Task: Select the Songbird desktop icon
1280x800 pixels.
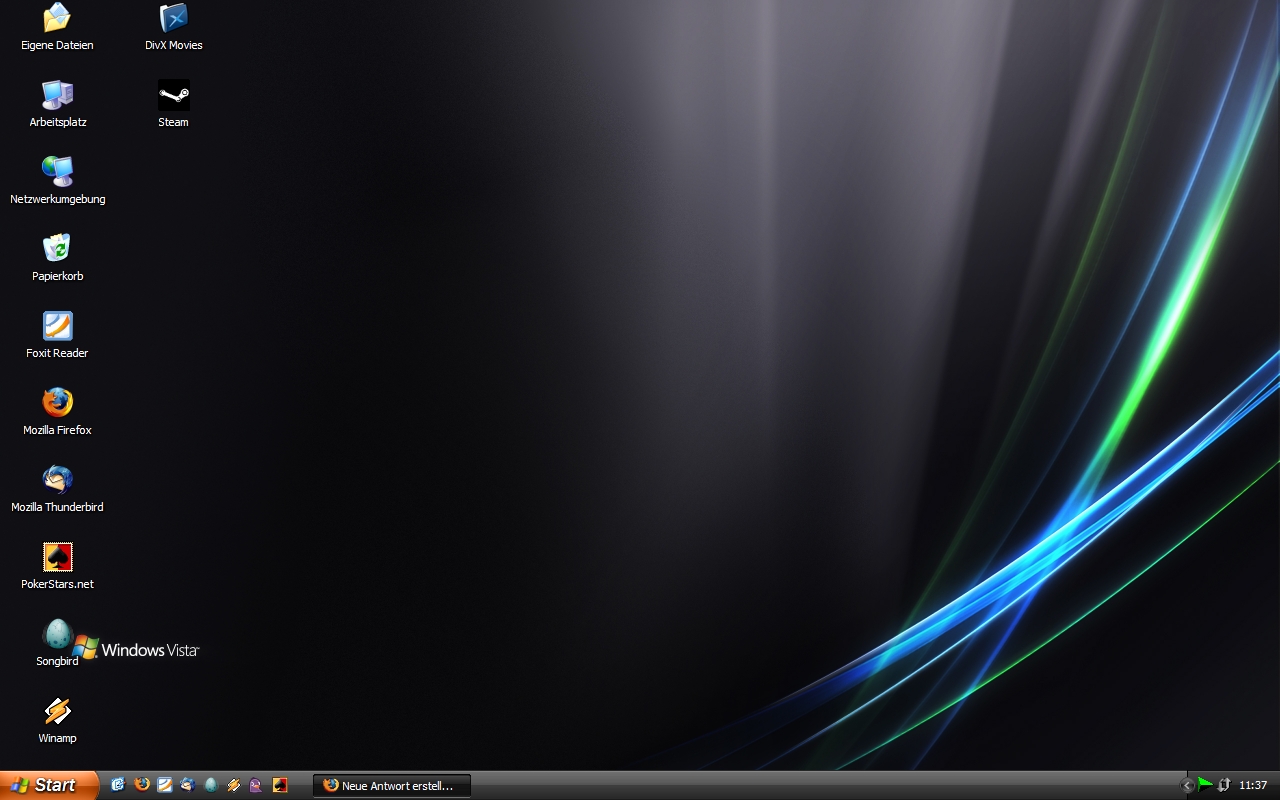Action: tap(57, 635)
